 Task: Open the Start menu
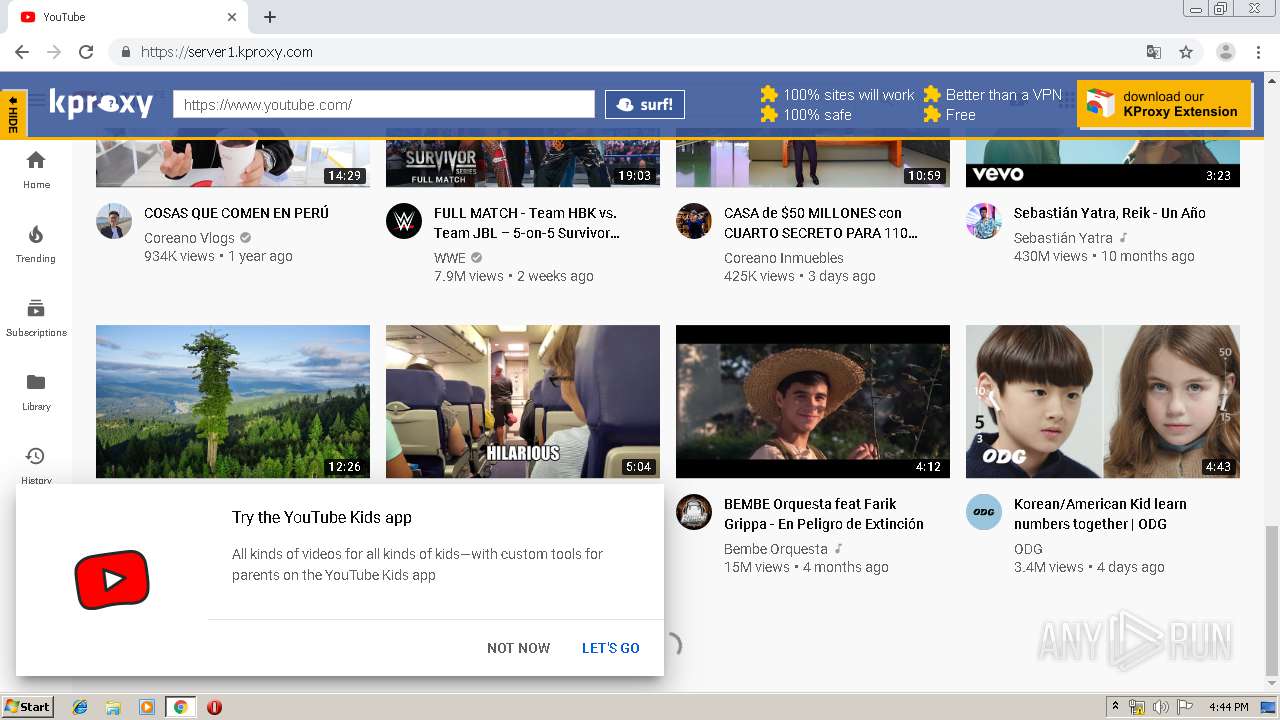[x=28, y=707]
